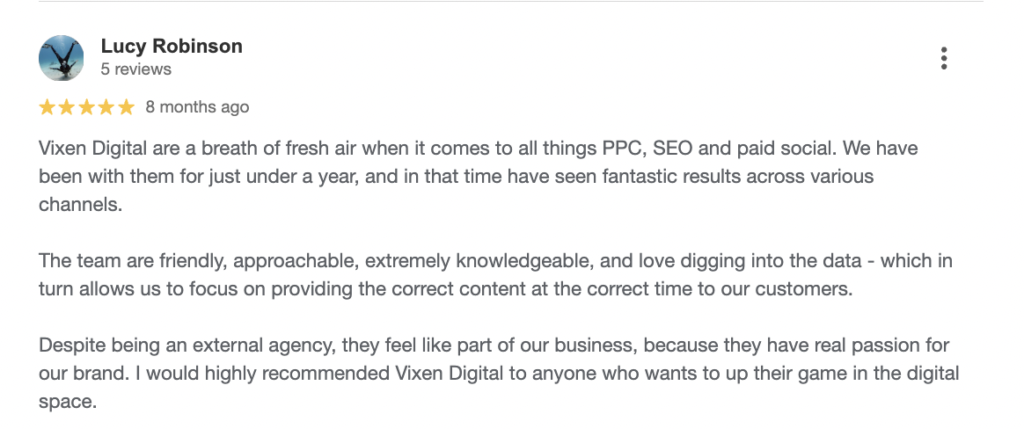The height and width of the screenshot is (429, 1024).
Task: Open the three-dot more options menu
Action: click(943, 58)
